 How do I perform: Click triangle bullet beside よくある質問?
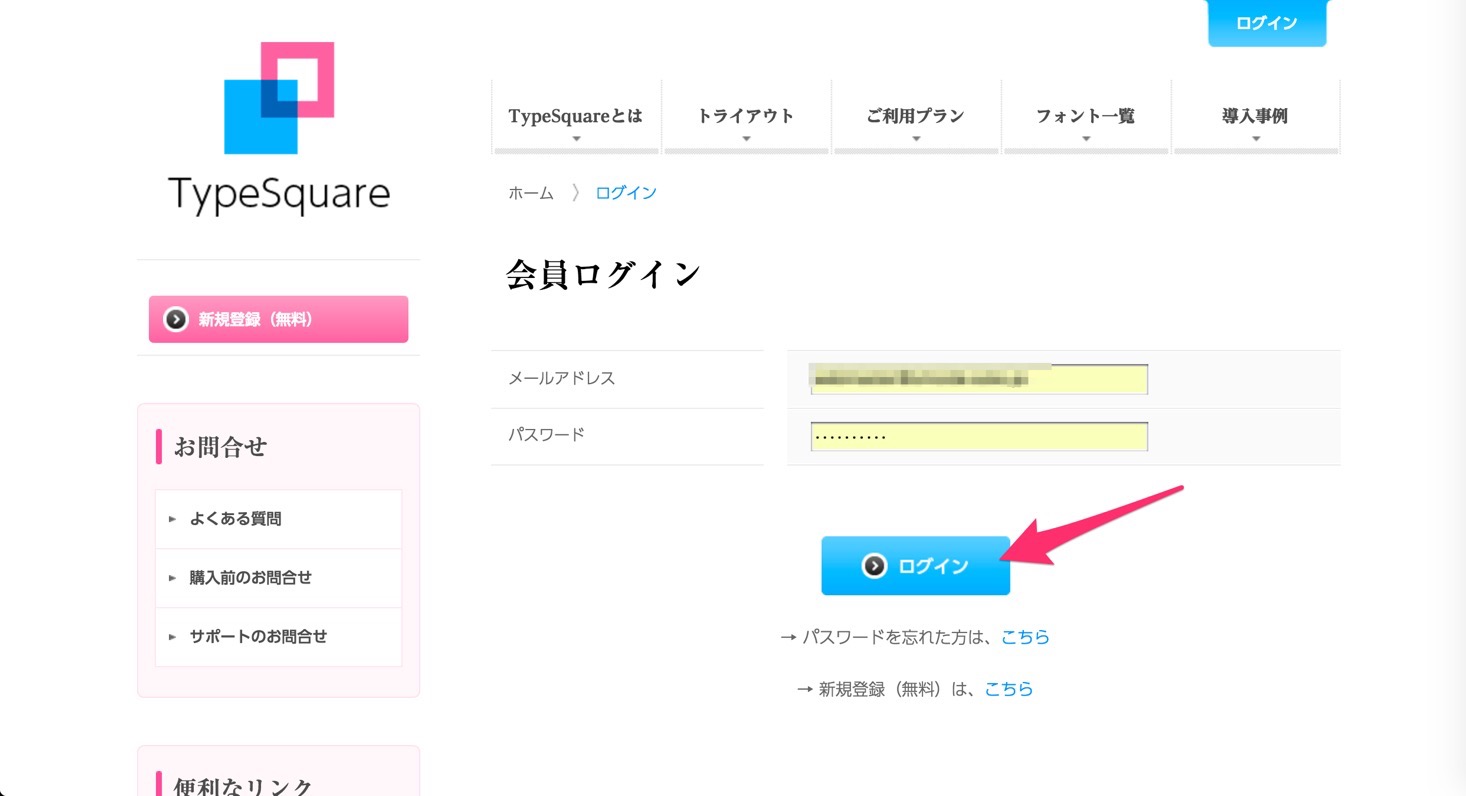(172, 519)
